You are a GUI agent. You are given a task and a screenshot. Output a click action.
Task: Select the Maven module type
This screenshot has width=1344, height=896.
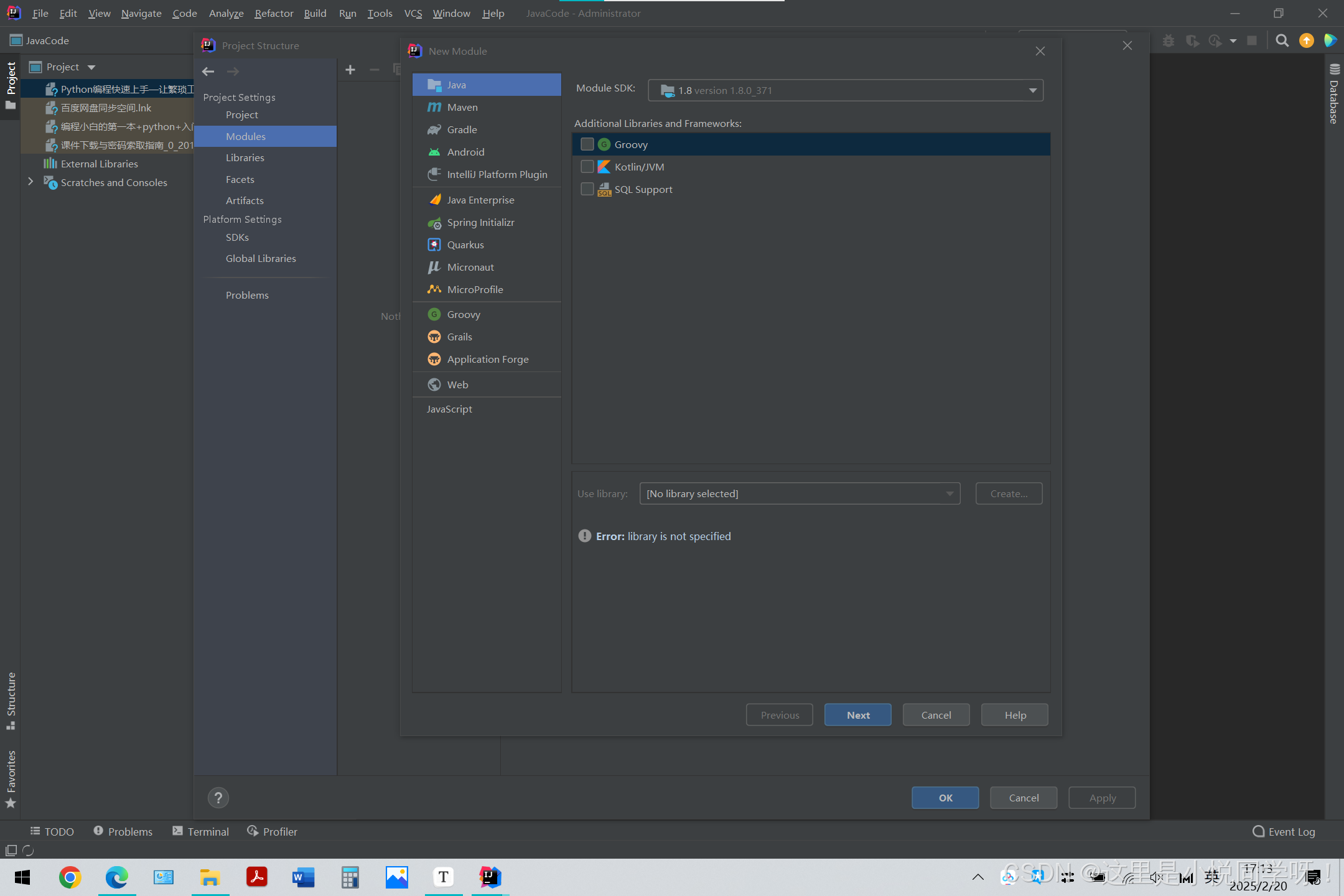(x=462, y=107)
